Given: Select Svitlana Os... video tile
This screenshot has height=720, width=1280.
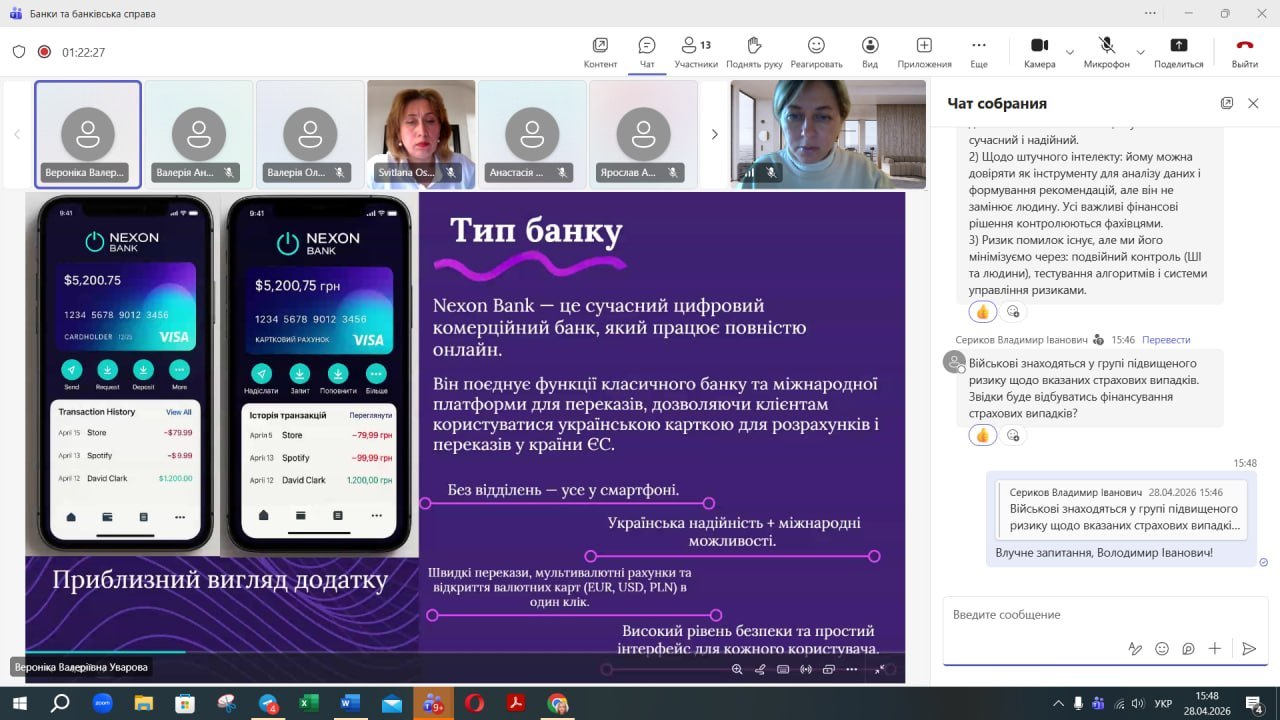Looking at the screenshot, I should (421, 134).
